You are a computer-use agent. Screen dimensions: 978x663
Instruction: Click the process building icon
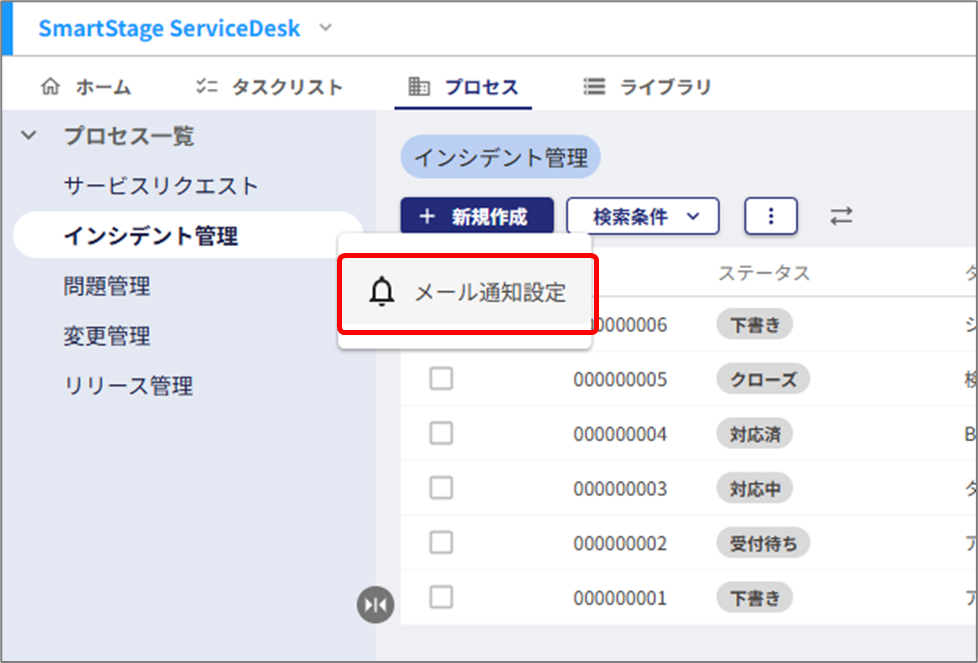click(419, 87)
